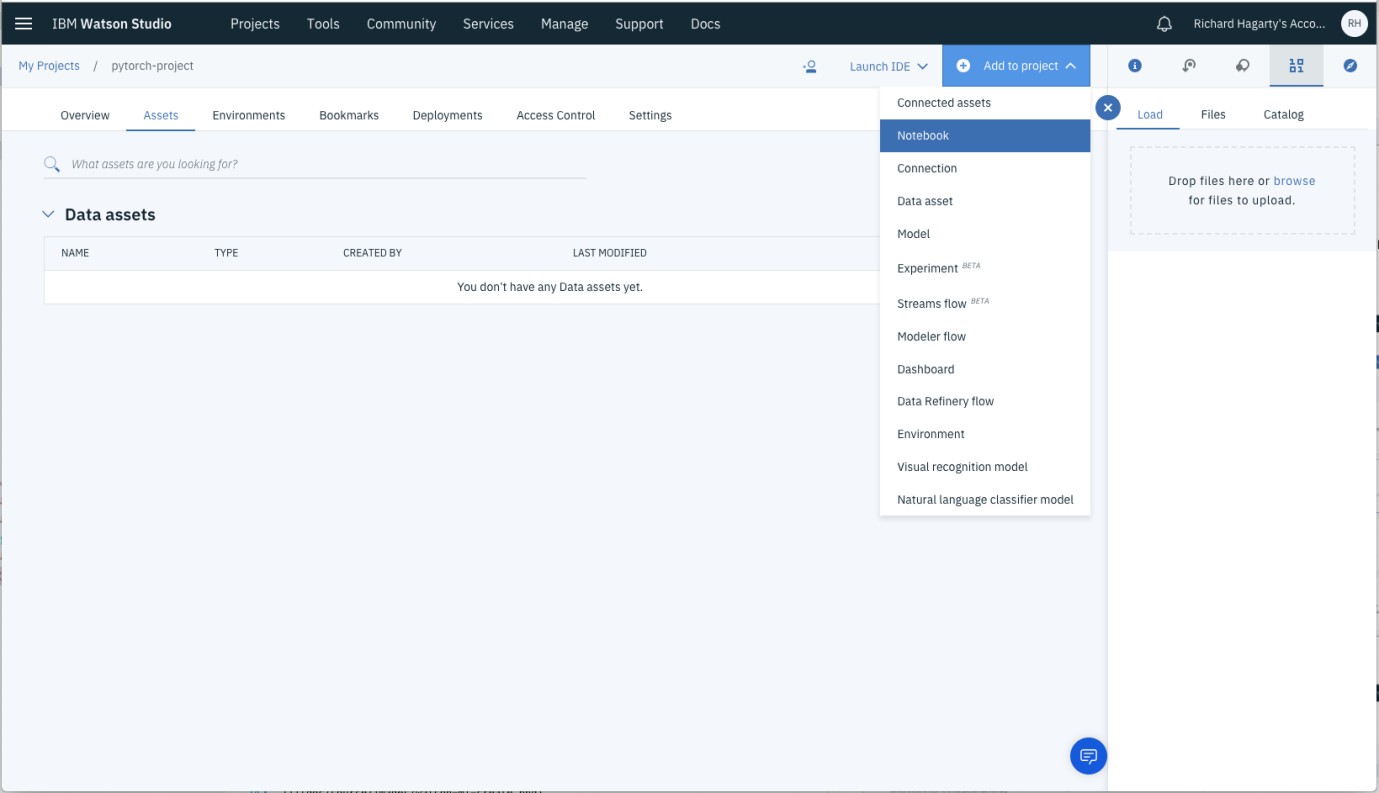Navigate back via My Projects breadcrumb
This screenshot has height=793, width=1379.
point(49,64)
